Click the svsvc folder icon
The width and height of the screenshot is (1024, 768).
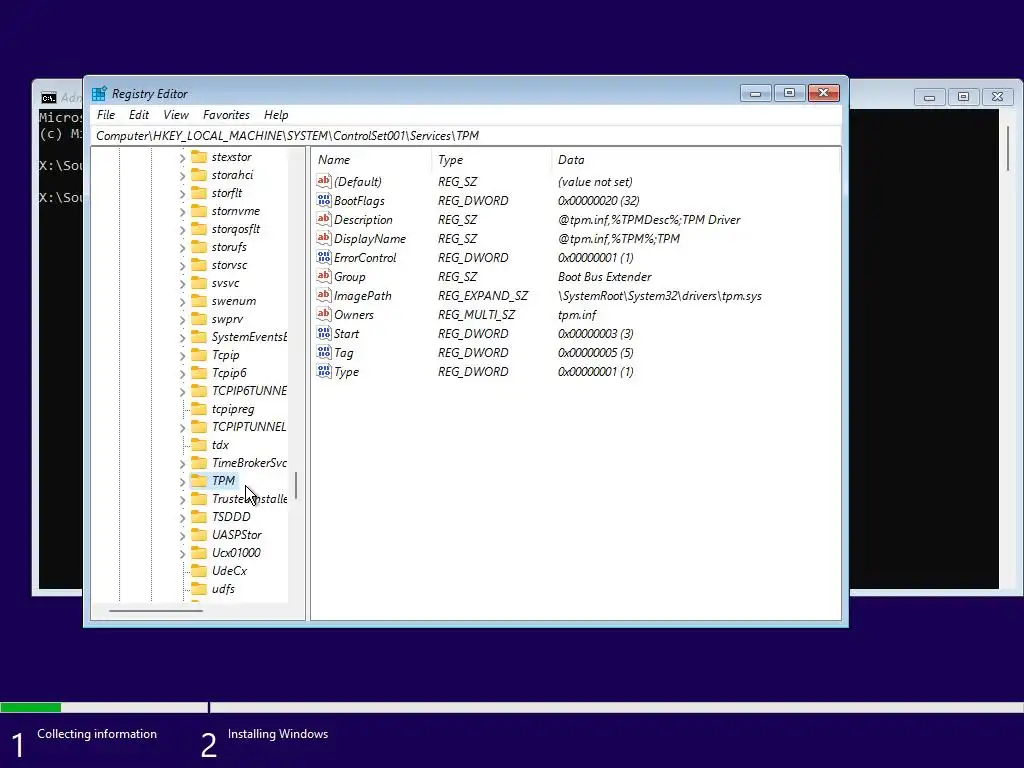click(199, 283)
